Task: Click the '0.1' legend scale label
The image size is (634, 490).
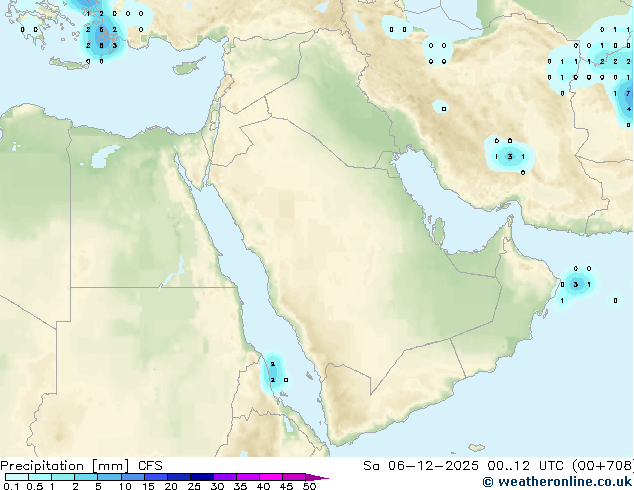Action: coord(11,486)
